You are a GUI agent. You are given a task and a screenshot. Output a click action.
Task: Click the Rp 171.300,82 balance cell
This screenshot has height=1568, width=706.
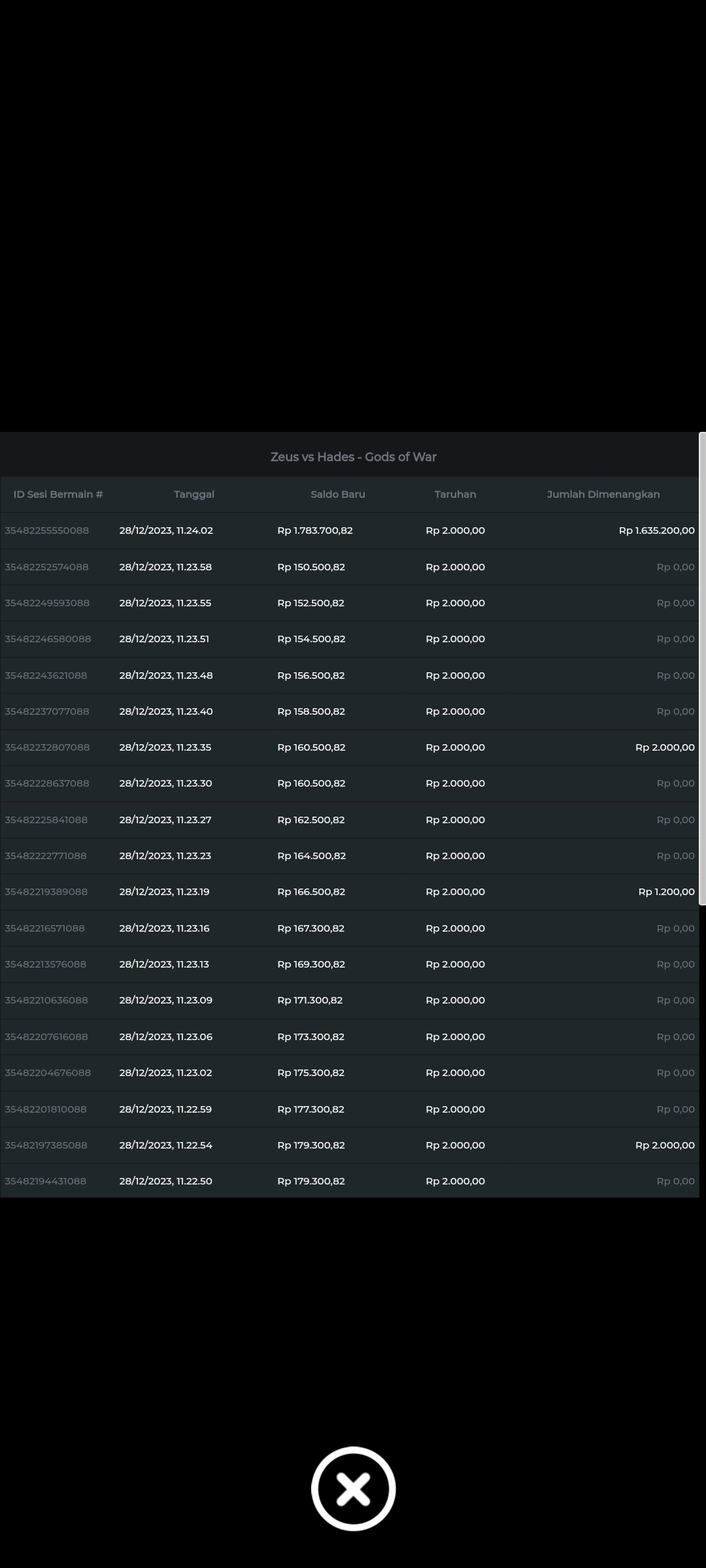click(x=310, y=1000)
